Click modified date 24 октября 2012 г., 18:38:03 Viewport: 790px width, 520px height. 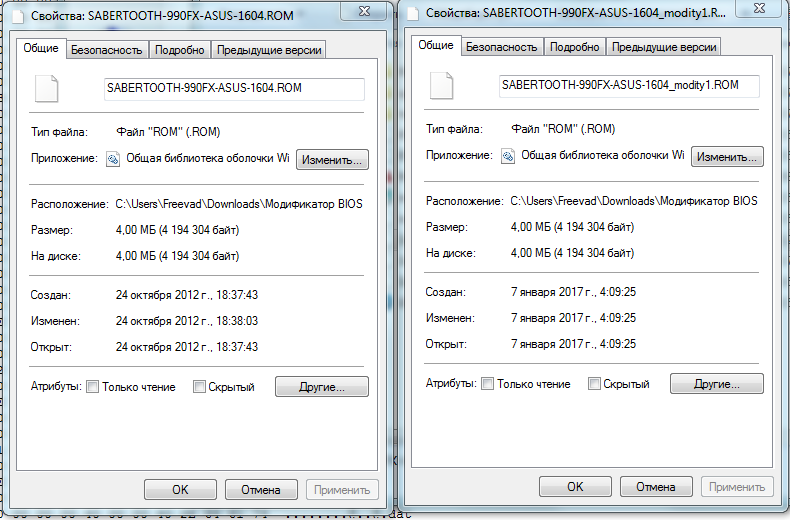pos(187,321)
